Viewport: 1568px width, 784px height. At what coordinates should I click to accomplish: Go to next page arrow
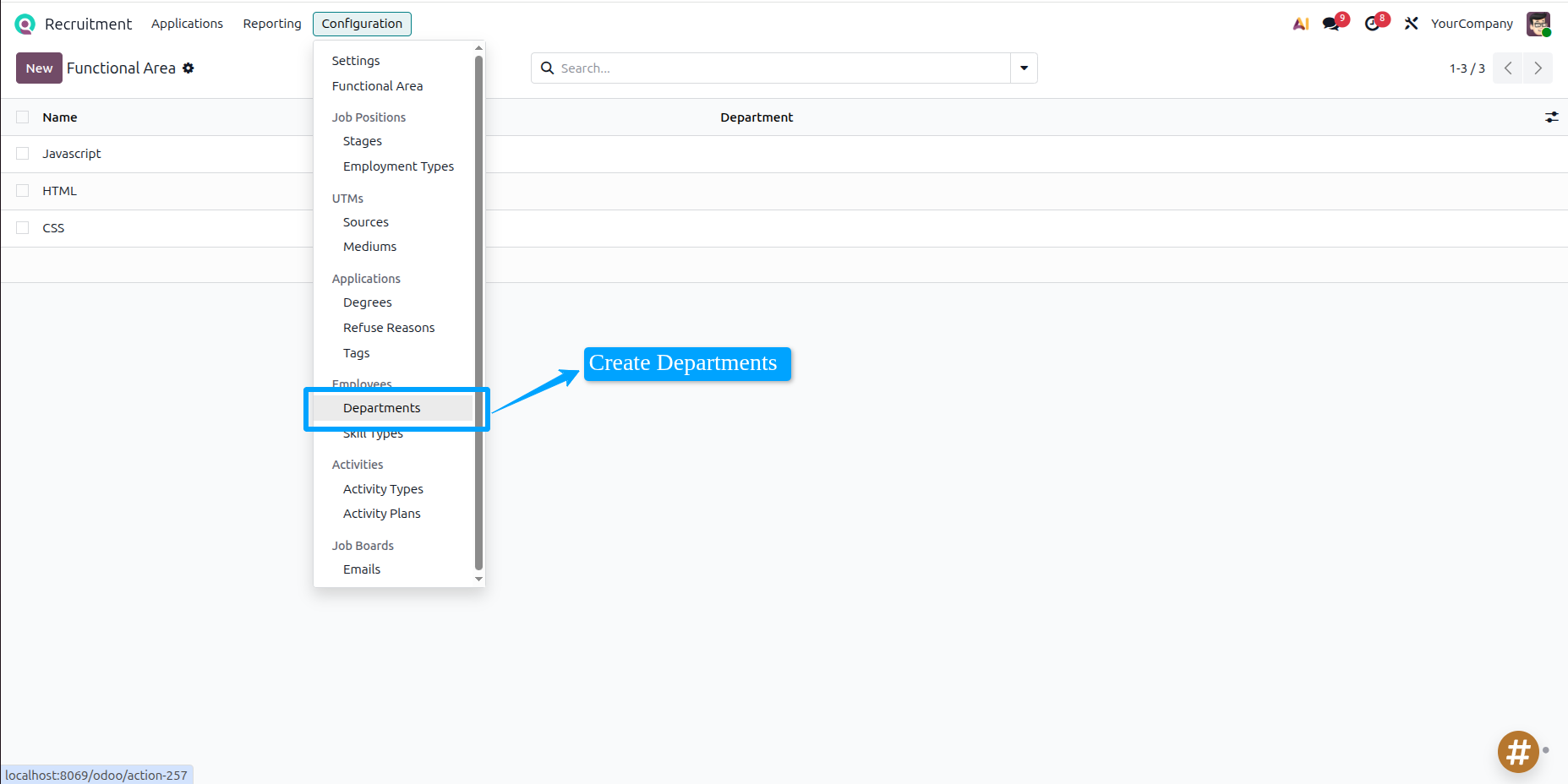click(x=1538, y=68)
